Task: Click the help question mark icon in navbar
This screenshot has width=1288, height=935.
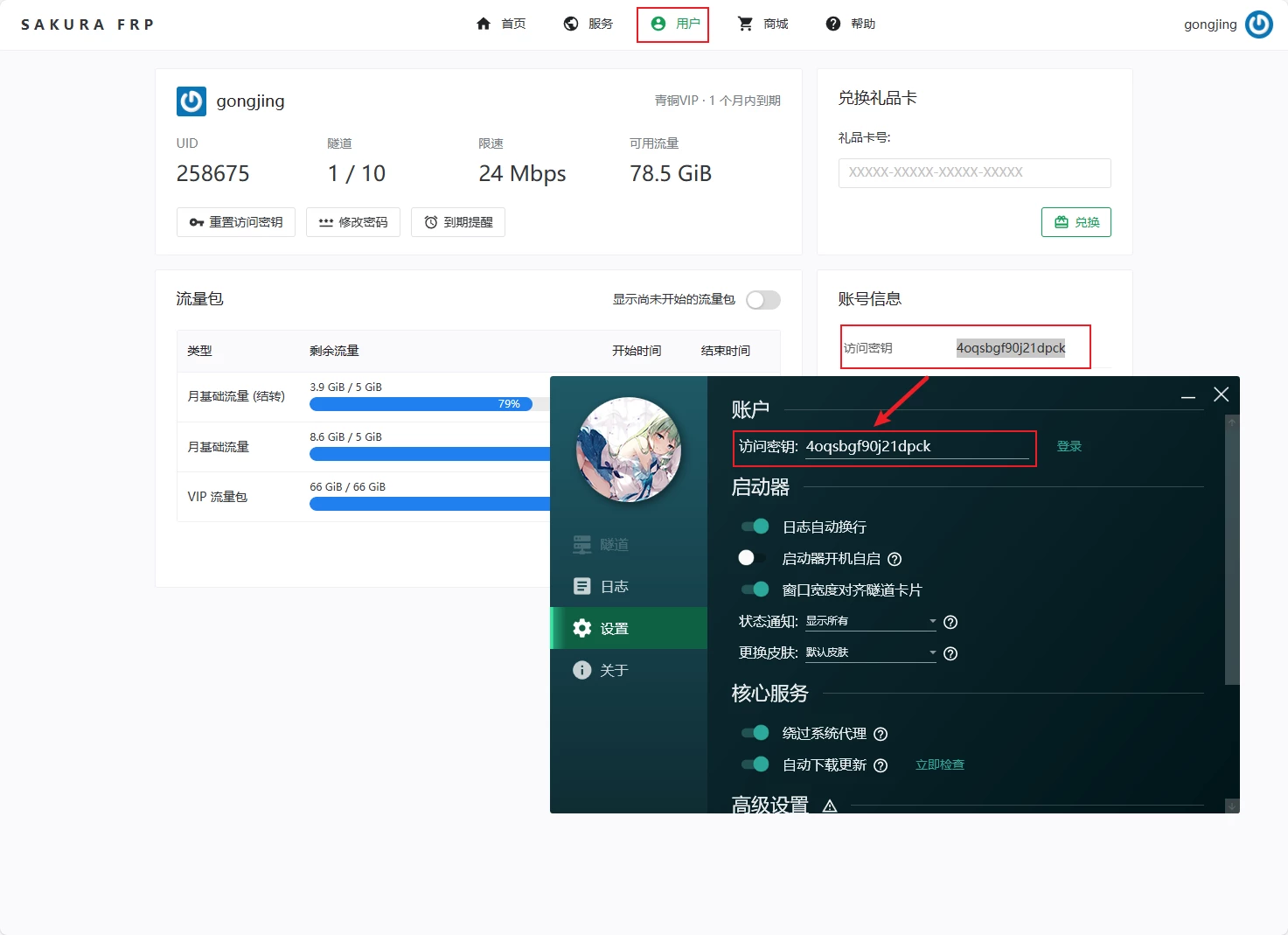Action: [833, 24]
